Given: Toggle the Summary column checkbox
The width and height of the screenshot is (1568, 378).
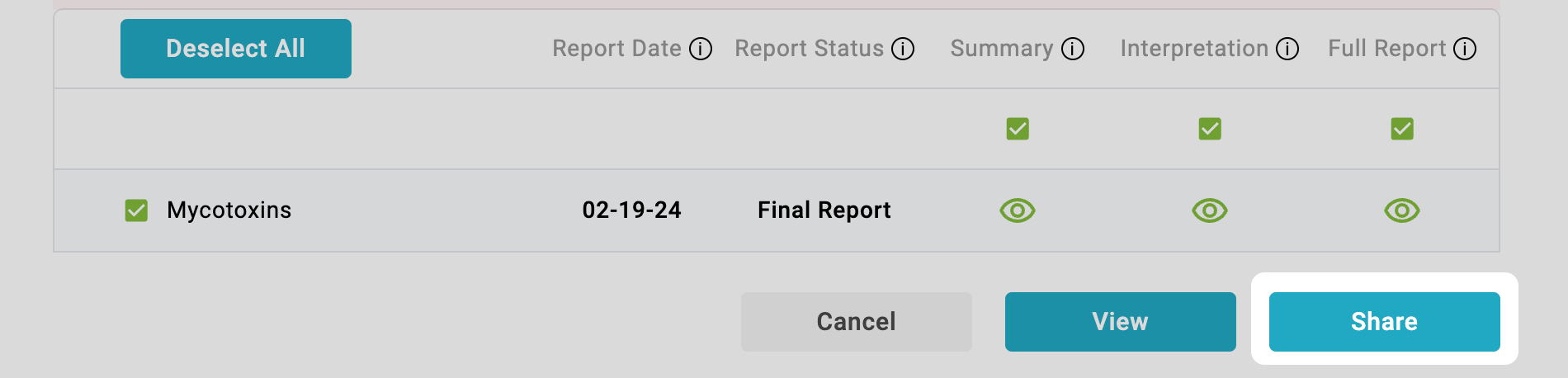Looking at the screenshot, I should point(1018,129).
